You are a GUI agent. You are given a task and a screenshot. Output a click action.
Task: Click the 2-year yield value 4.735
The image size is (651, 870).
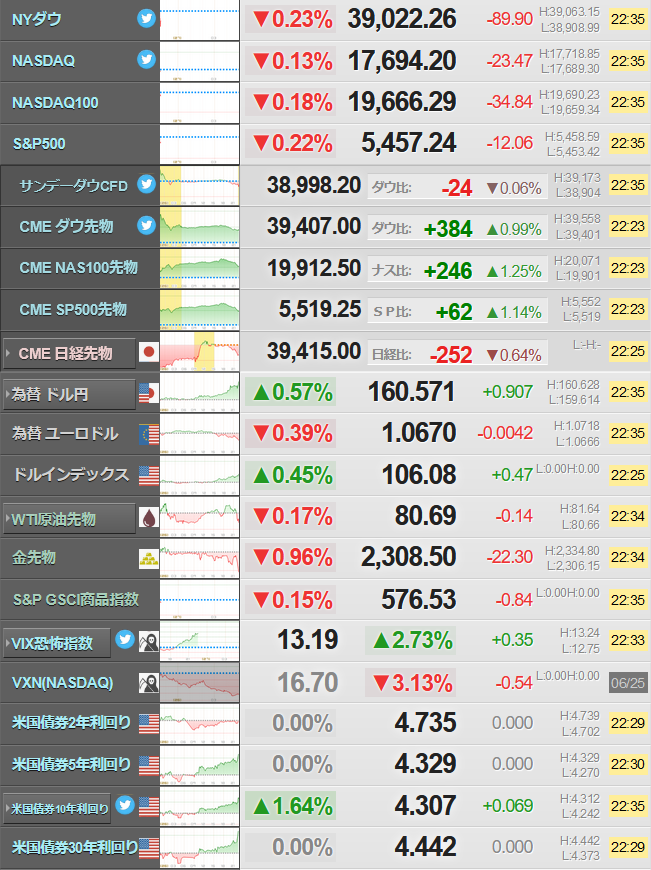[x=426, y=722]
